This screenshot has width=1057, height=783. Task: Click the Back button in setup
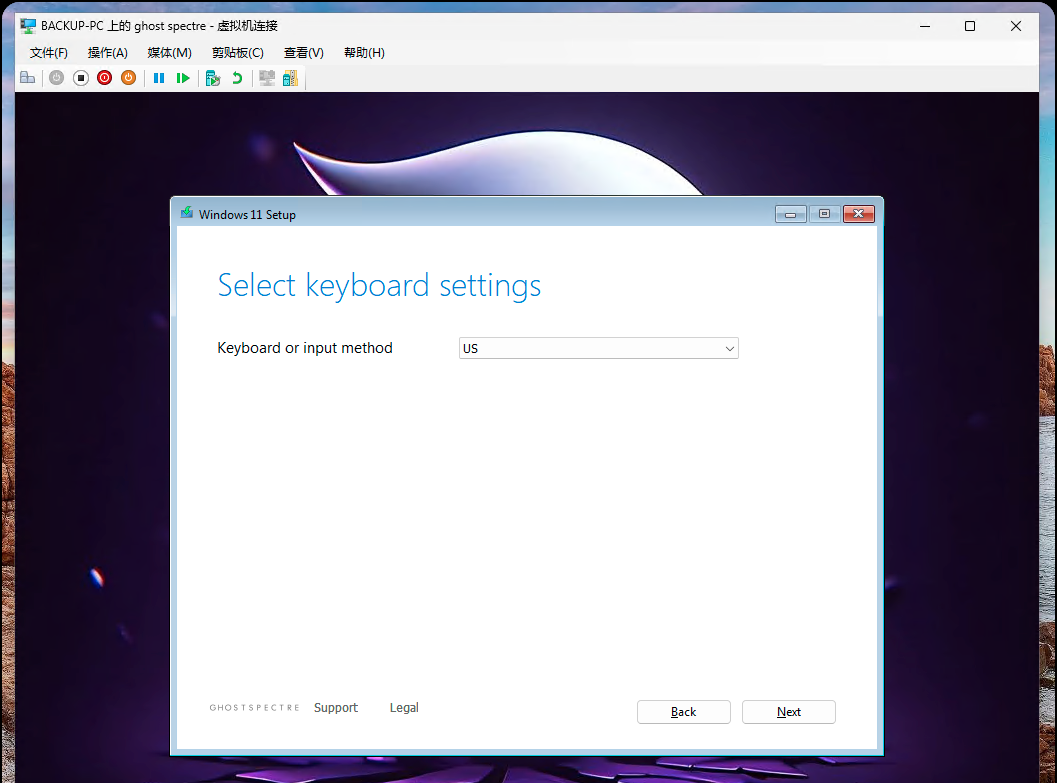683,711
